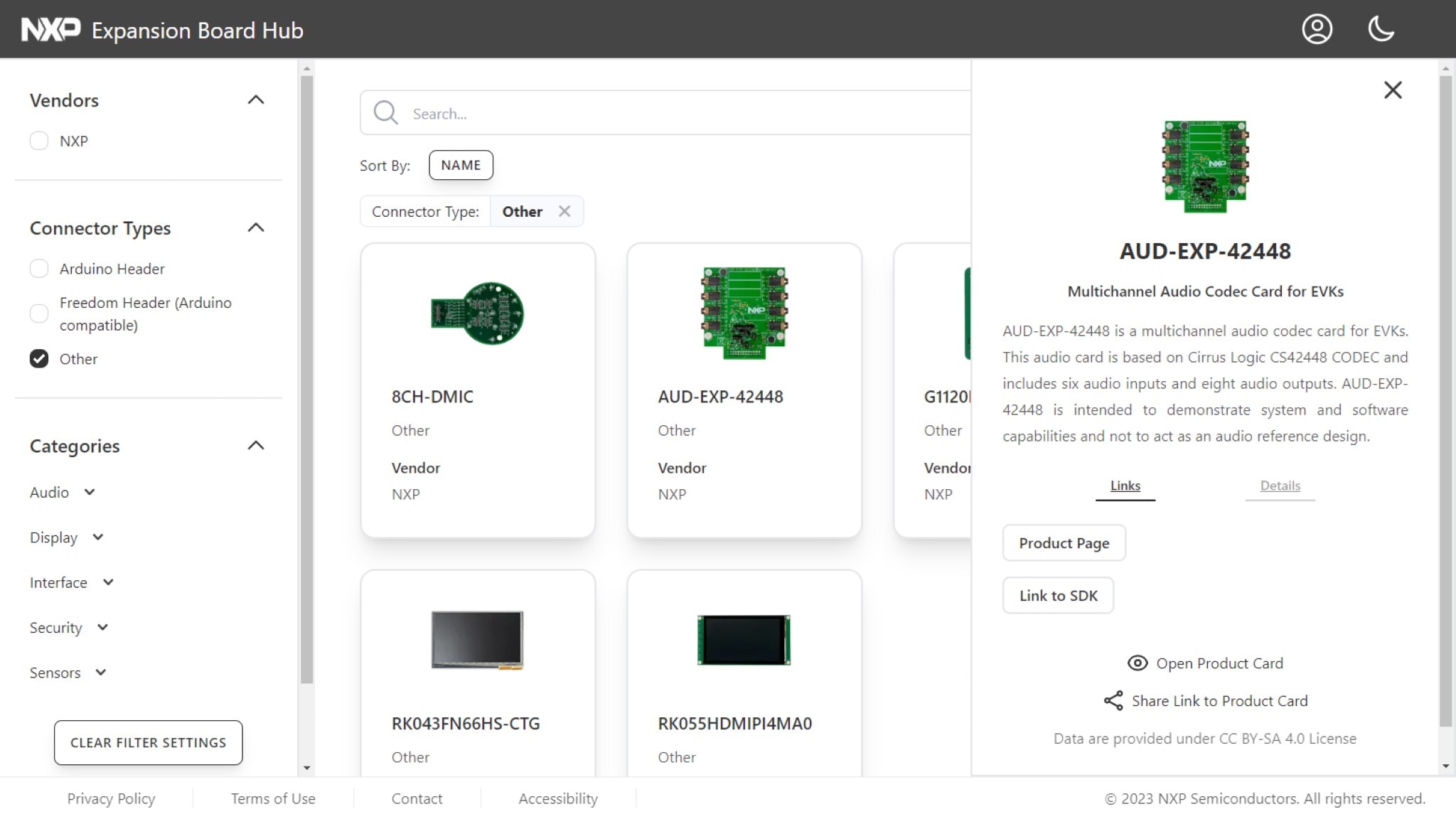The height and width of the screenshot is (819, 1456).
Task: Click the Product Page button
Action: 1064,543
